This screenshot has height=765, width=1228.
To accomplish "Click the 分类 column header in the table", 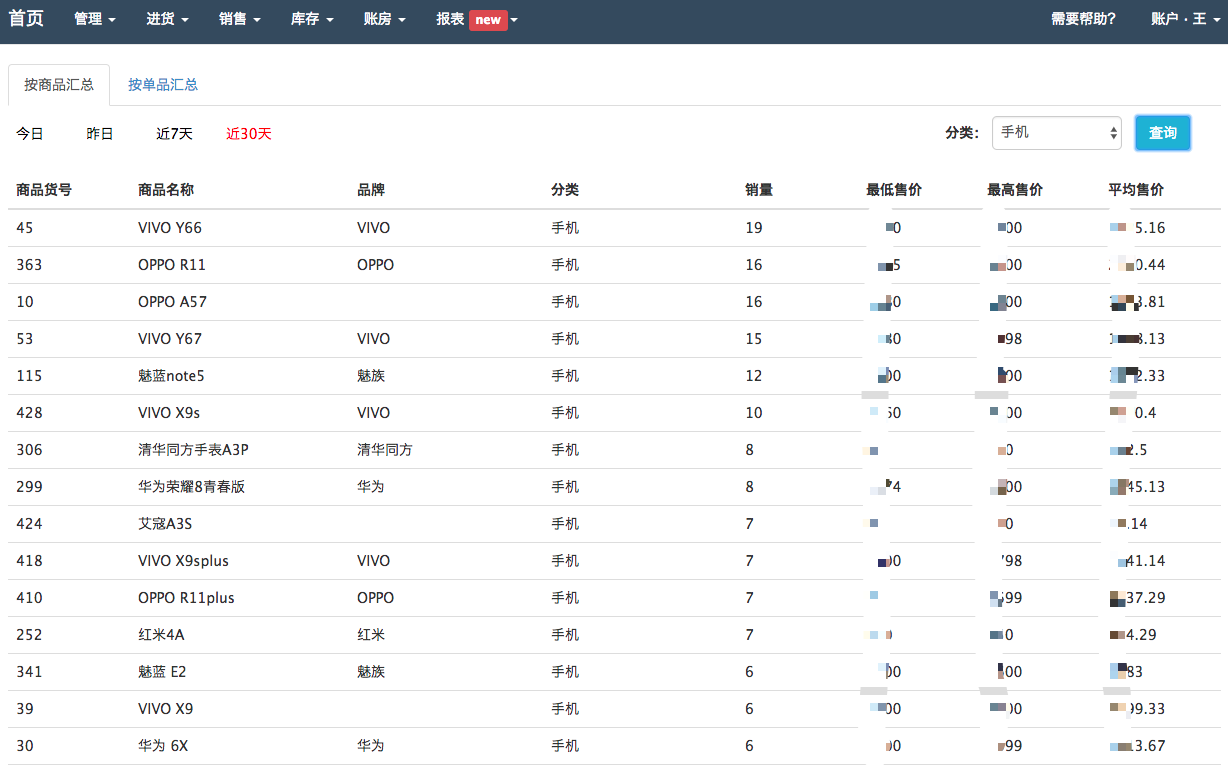I will pos(565,190).
